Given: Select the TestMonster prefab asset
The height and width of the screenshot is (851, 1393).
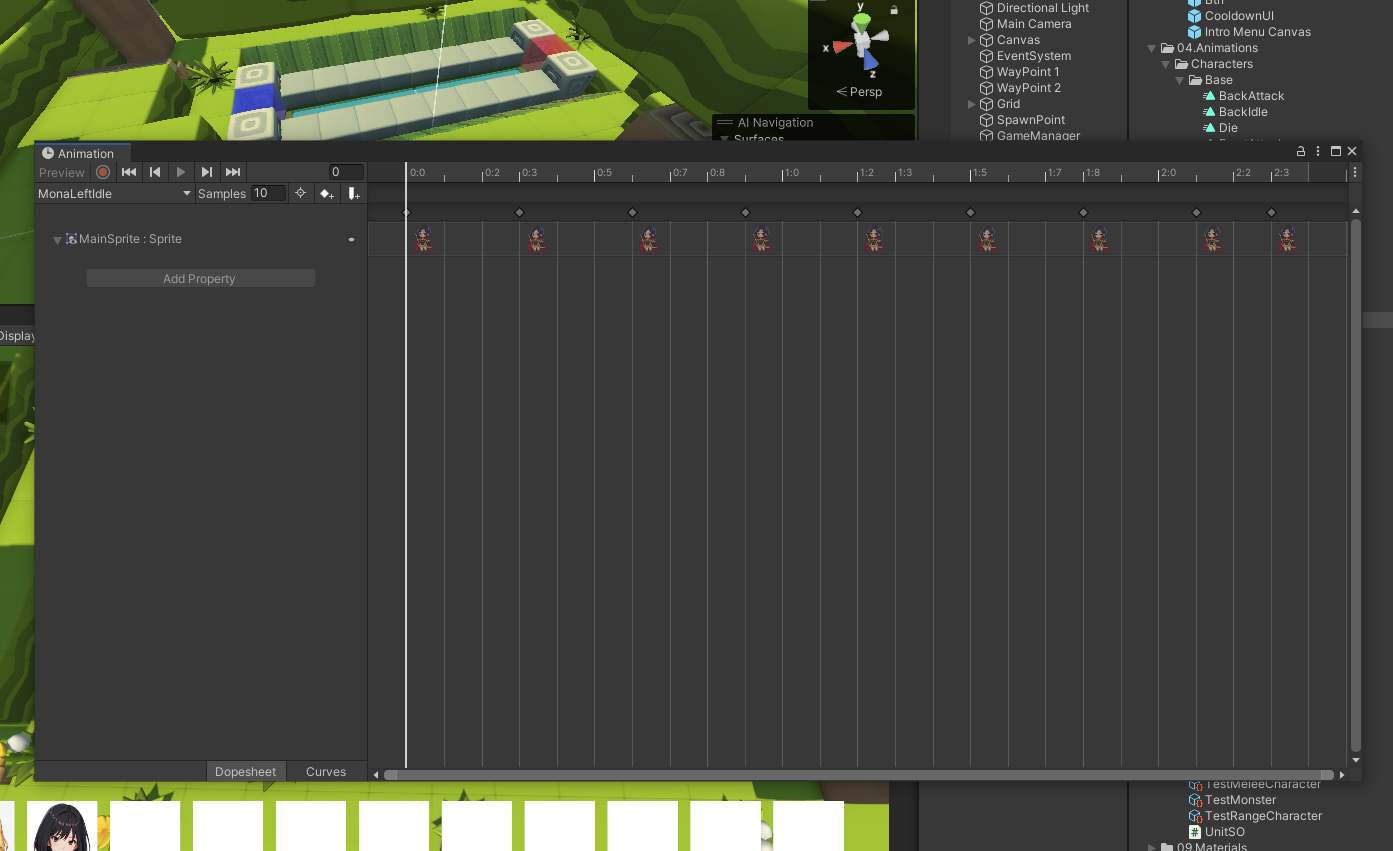Looking at the screenshot, I should click(x=1240, y=800).
